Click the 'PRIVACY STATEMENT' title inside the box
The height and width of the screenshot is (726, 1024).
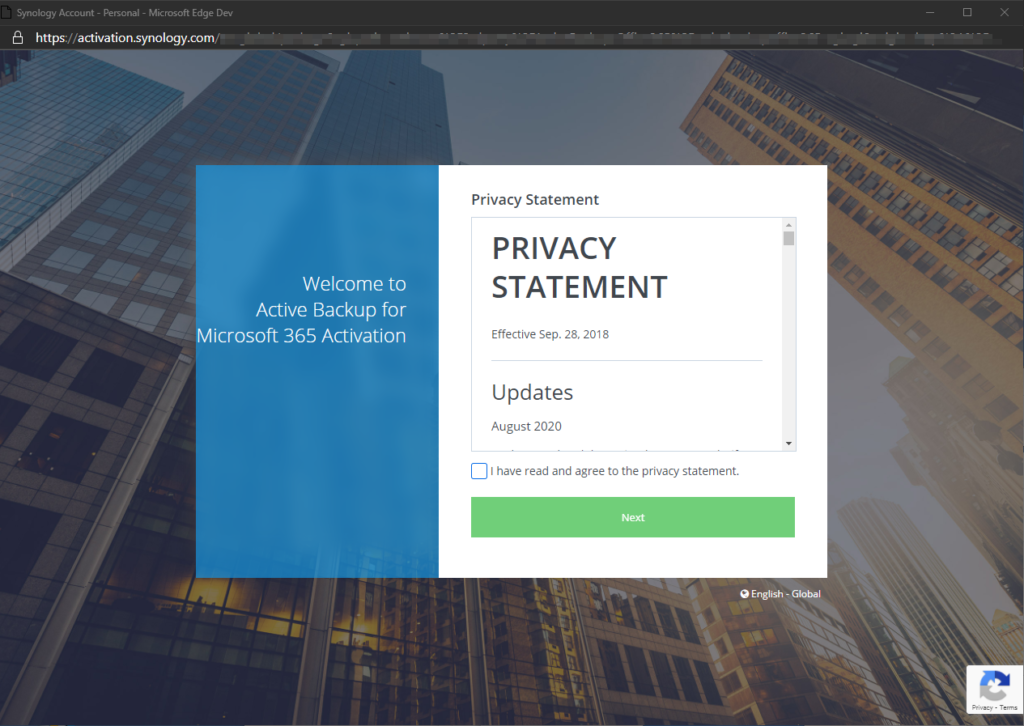point(579,268)
